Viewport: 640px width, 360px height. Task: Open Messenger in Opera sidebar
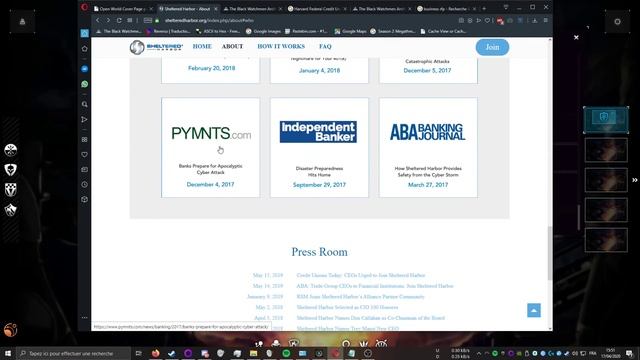[84, 69]
